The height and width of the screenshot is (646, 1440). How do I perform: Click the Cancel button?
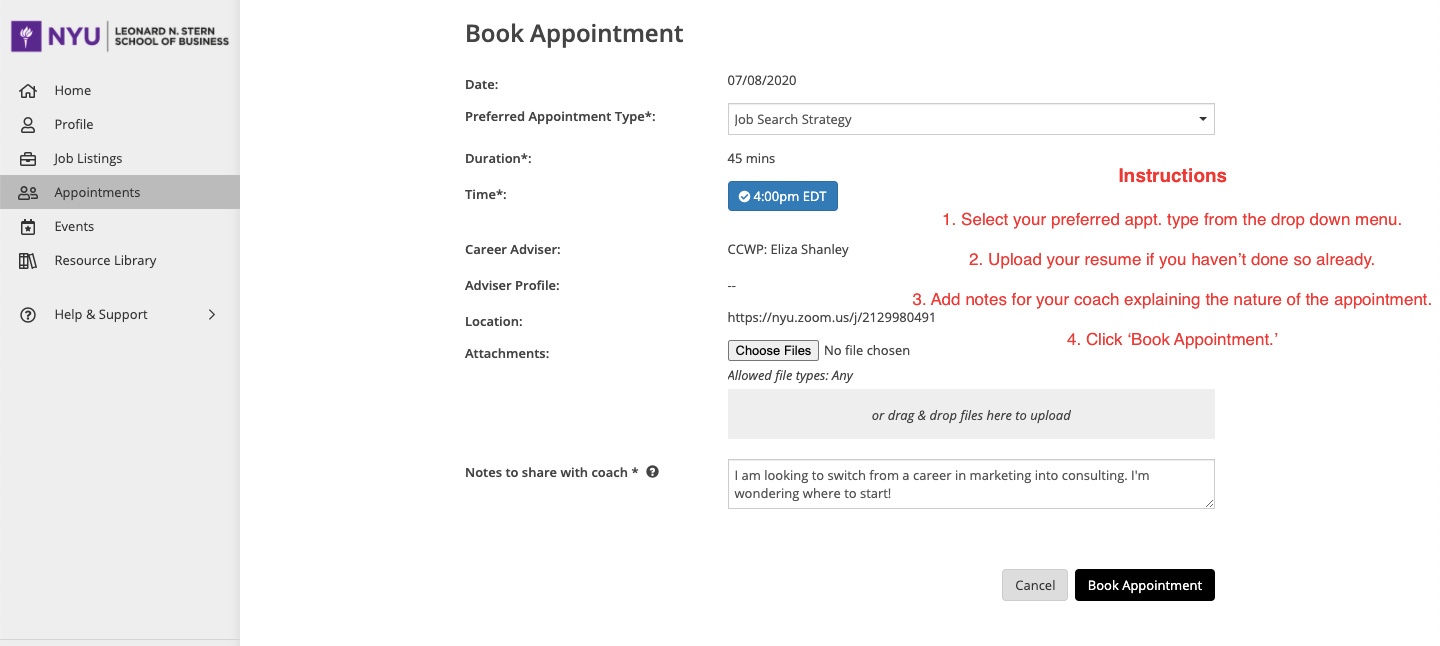click(1034, 586)
